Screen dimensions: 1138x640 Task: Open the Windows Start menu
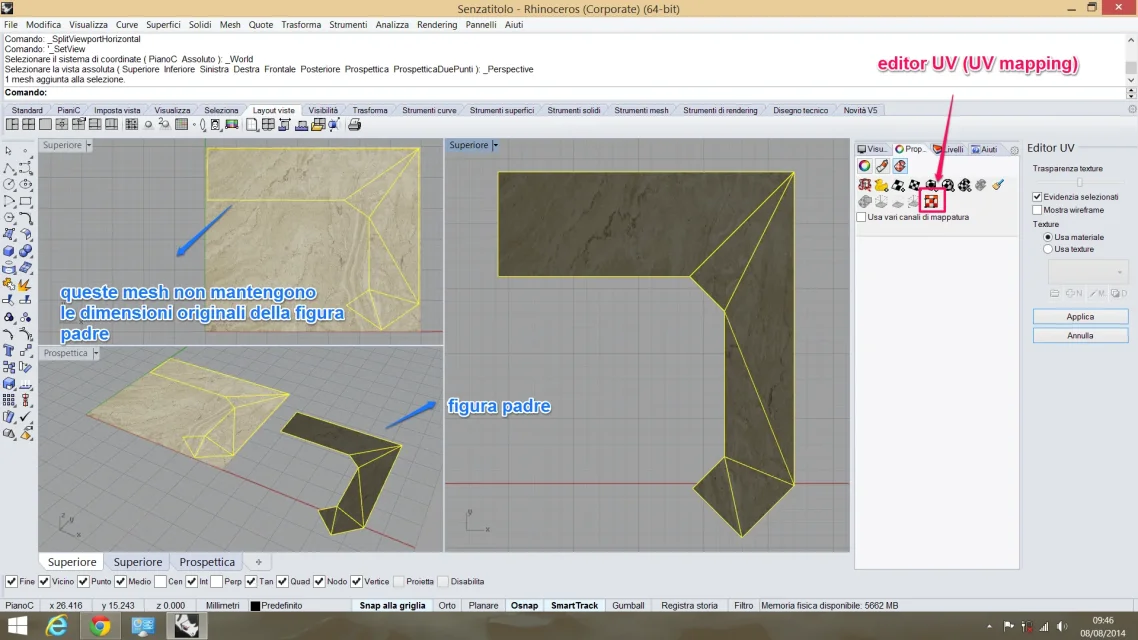click(x=17, y=625)
